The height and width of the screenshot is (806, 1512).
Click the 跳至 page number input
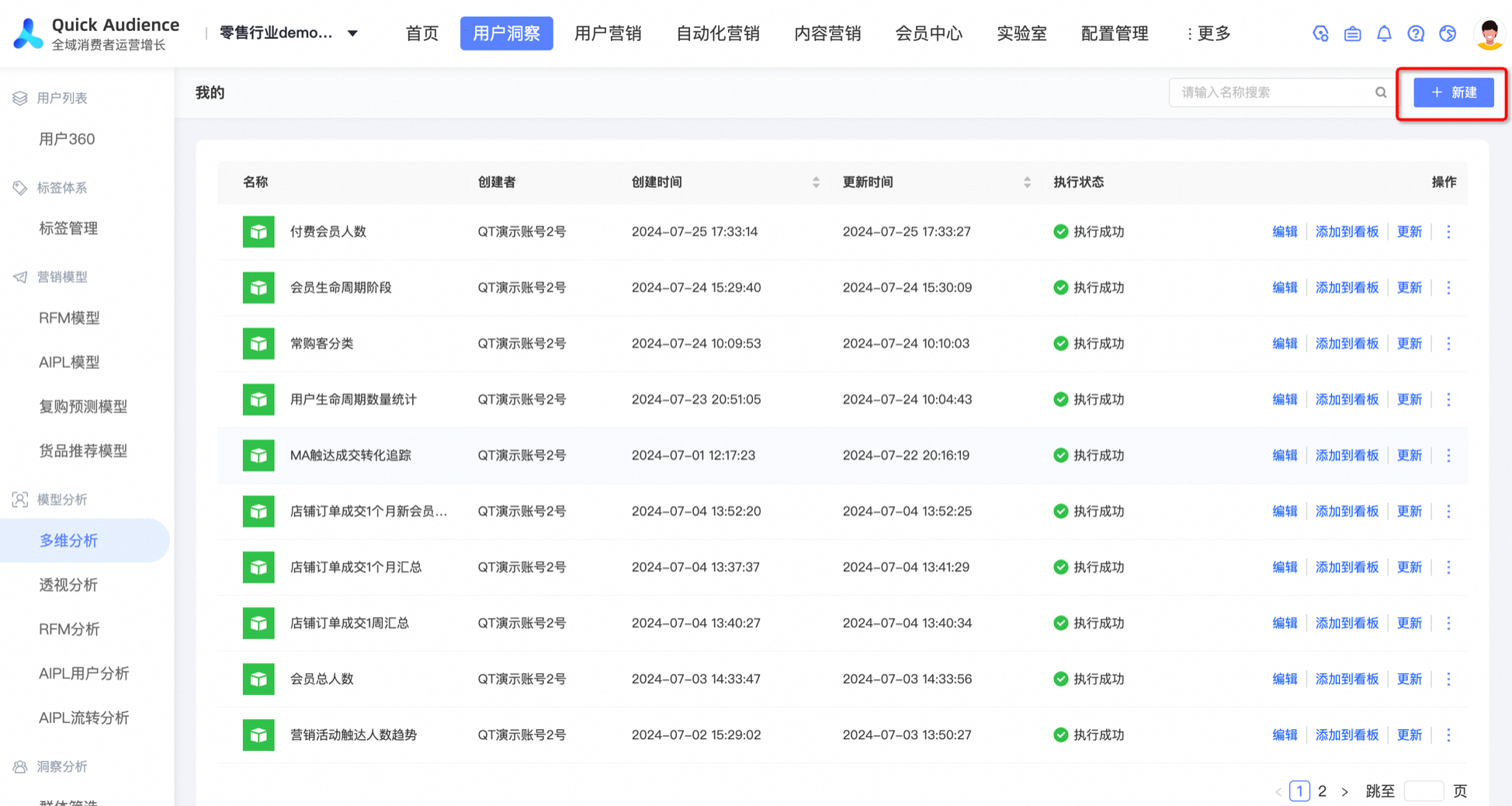pos(1424,790)
